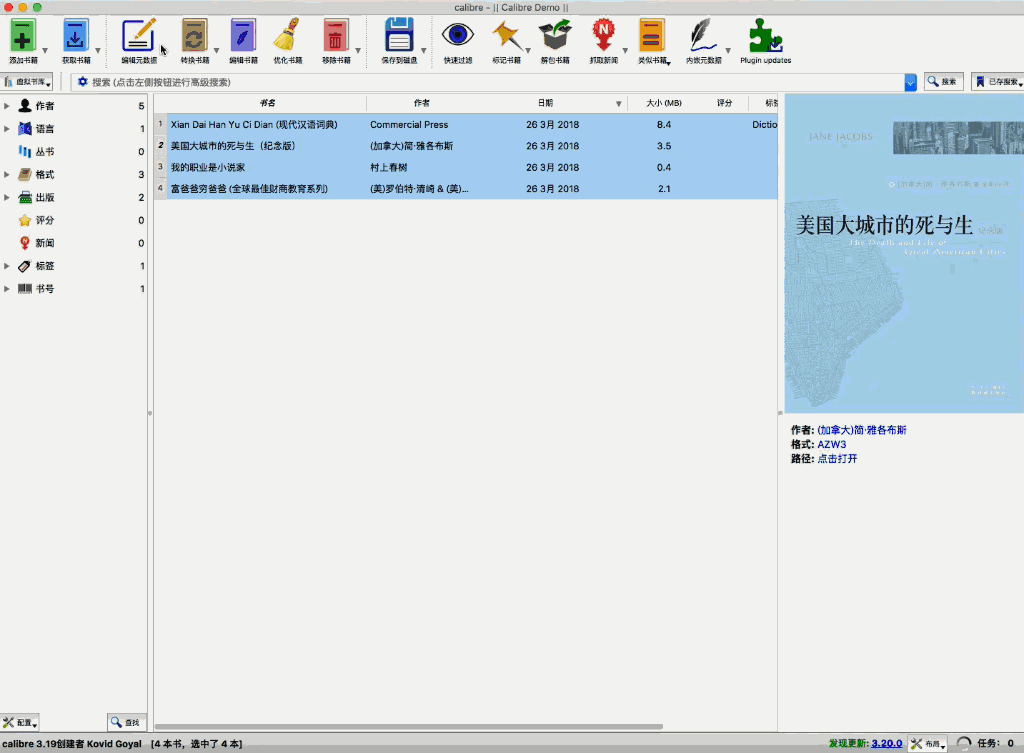This screenshot has width=1024, height=753.
Task: Click the Polish books broom icon
Action: [x=287, y=36]
